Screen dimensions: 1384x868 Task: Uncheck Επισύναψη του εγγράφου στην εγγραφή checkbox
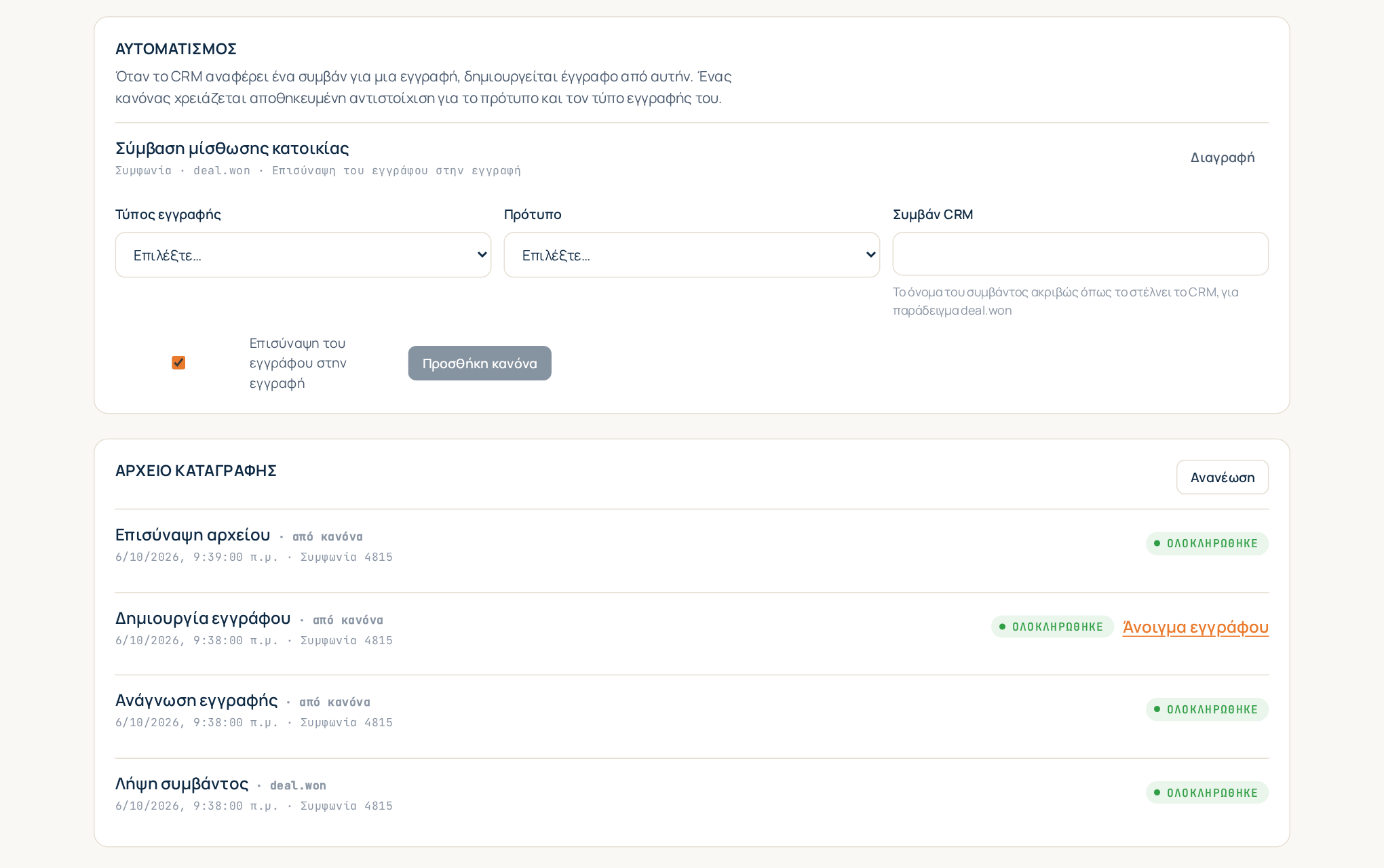(x=178, y=363)
